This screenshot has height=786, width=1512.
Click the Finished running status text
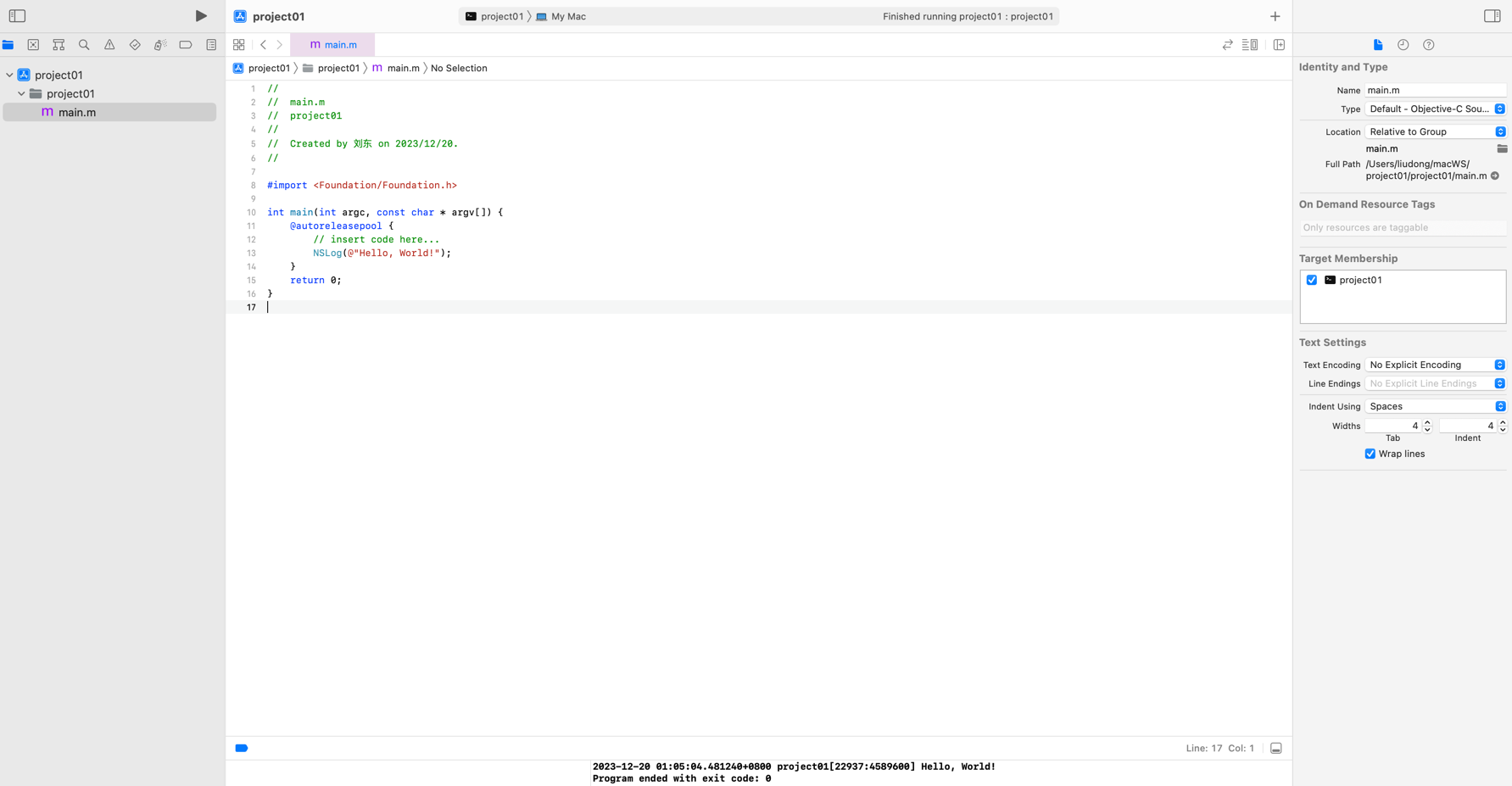[x=968, y=16]
